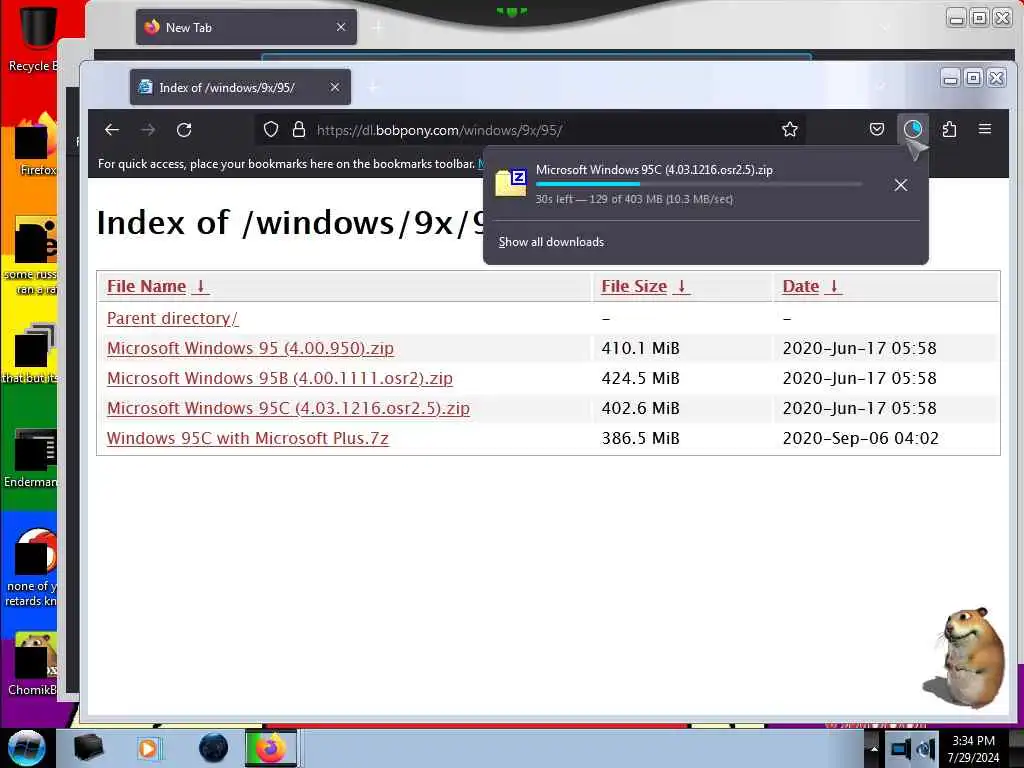This screenshot has width=1024, height=768.
Task: Click the download progress bar
Action: pos(699,184)
